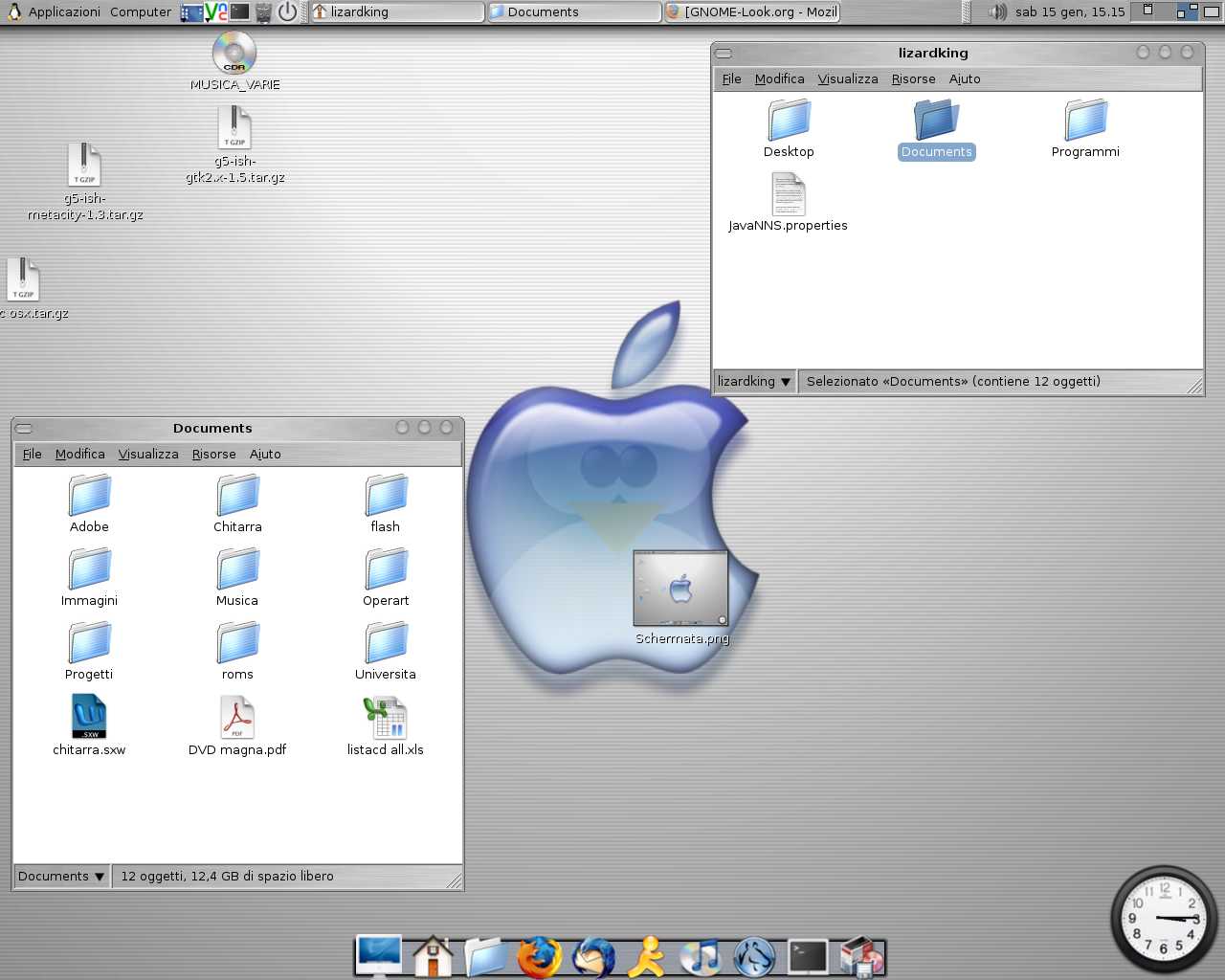Click the volume speaker icon
1225x980 pixels.
point(997,11)
